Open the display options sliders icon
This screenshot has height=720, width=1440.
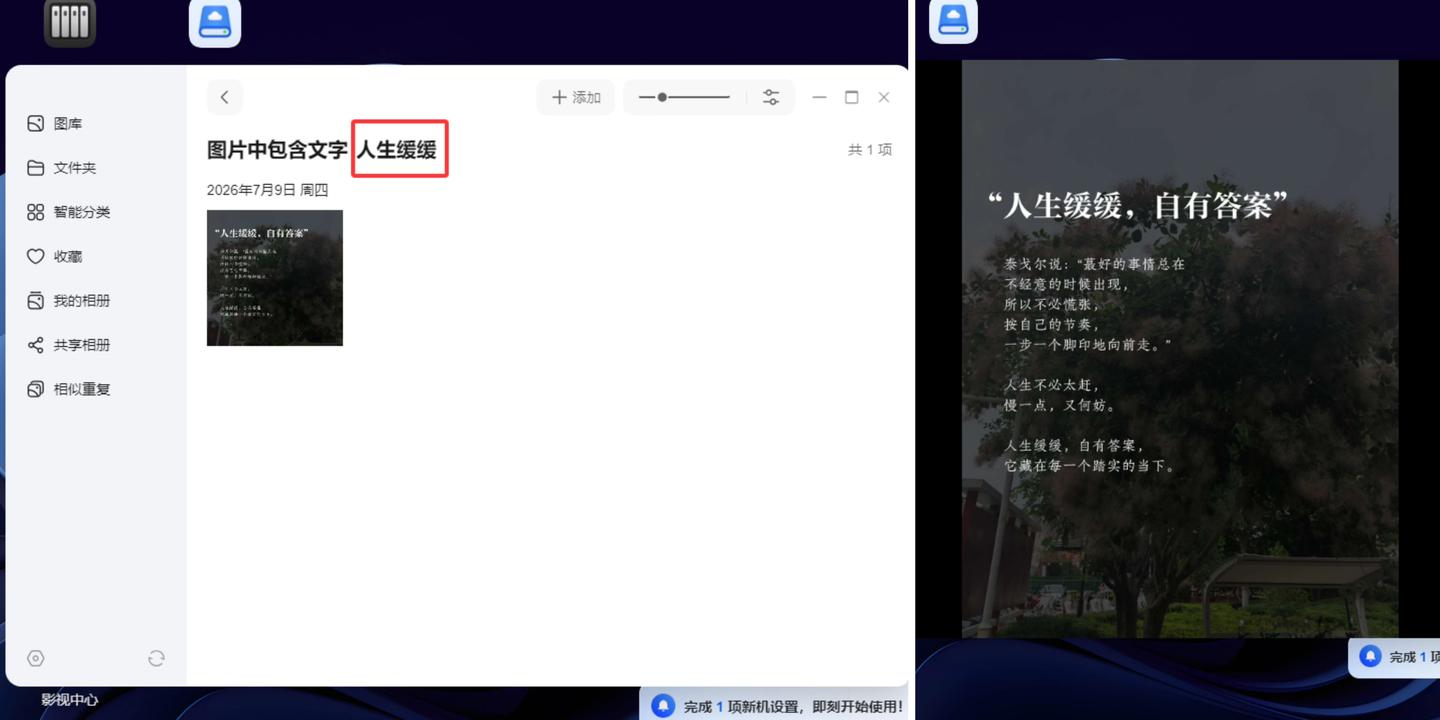[x=771, y=97]
